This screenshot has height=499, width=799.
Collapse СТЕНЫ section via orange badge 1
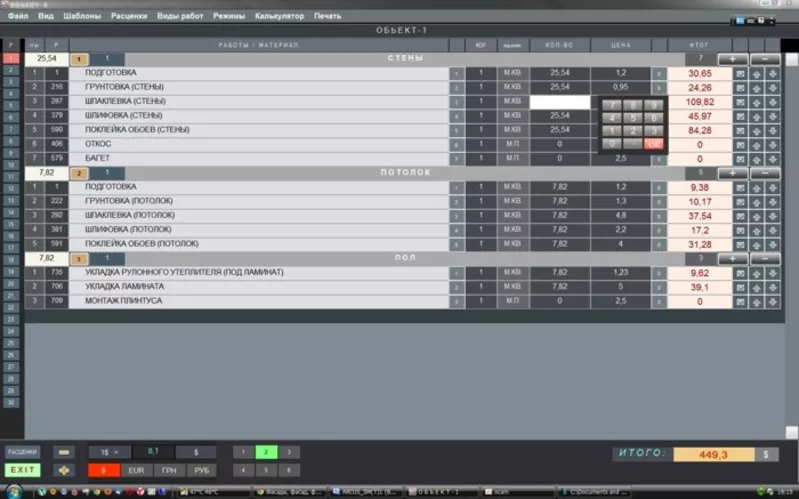pyautogui.click(x=79, y=60)
